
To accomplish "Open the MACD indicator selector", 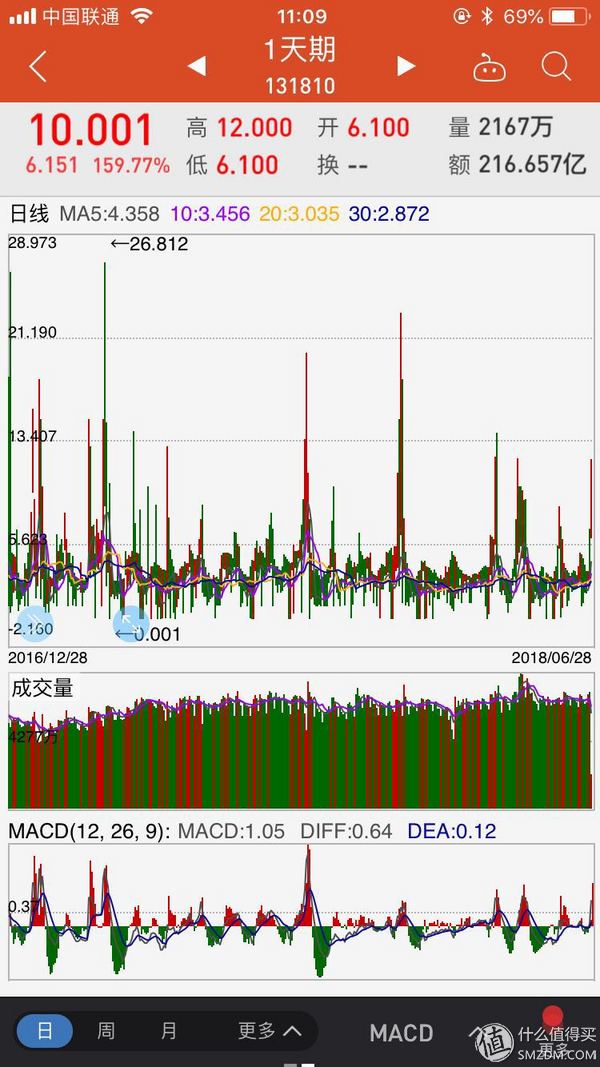I will pos(401,1033).
